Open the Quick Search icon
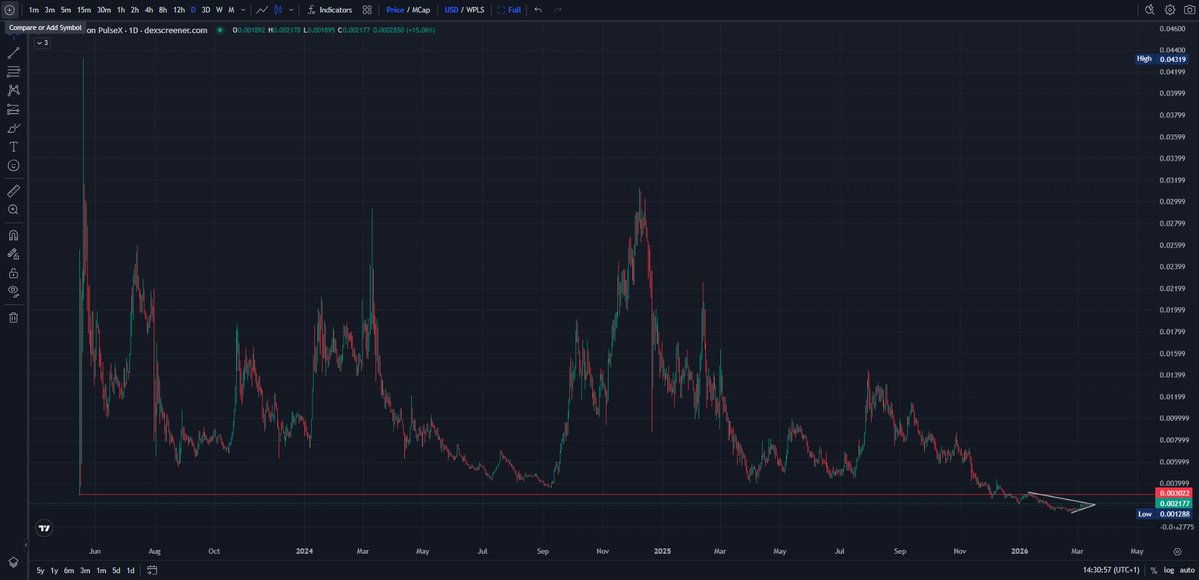This screenshot has width=1199, height=580. pyautogui.click(x=1149, y=10)
